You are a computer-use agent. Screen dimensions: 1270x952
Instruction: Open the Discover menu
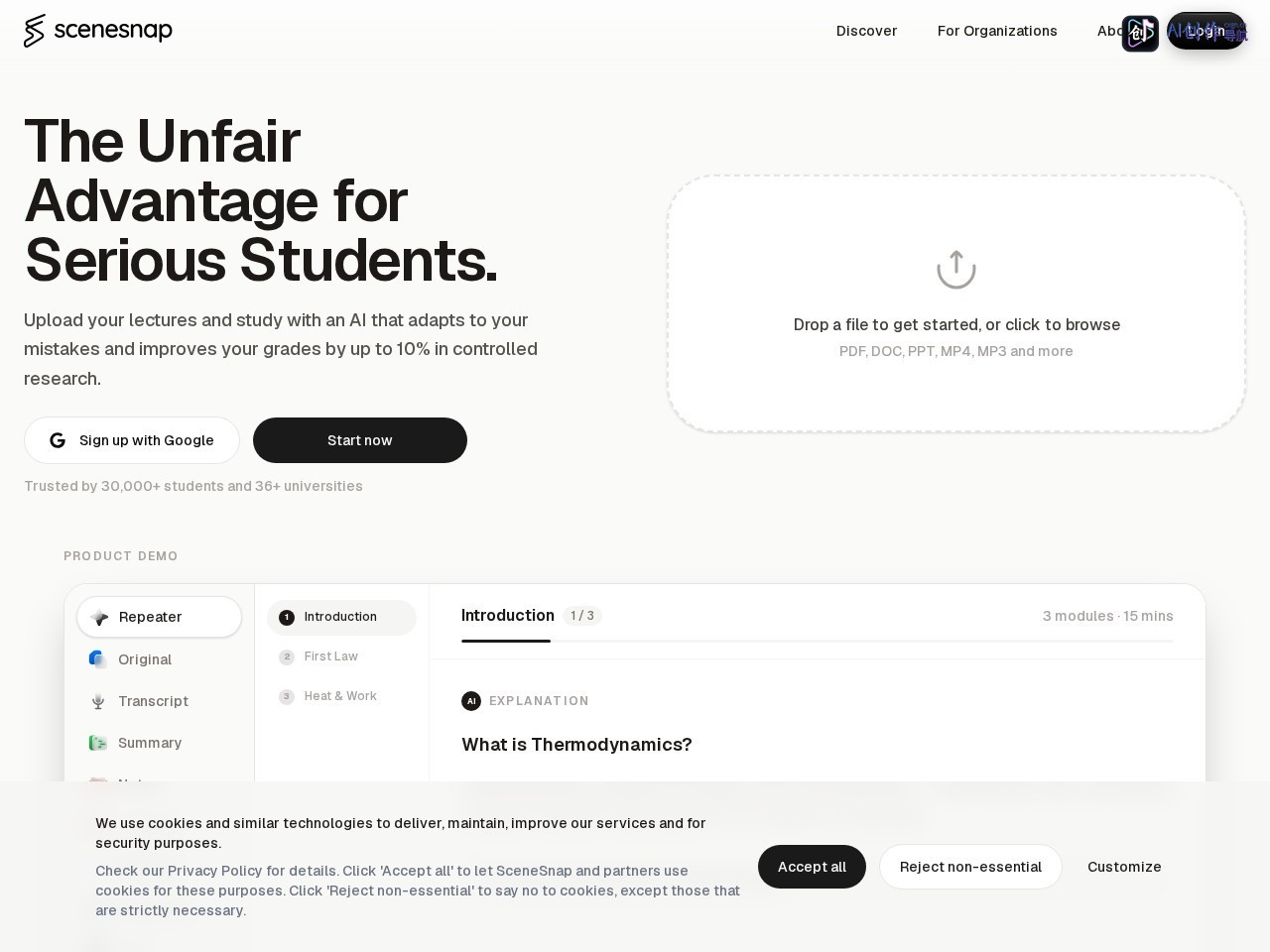click(x=866, y=31)
